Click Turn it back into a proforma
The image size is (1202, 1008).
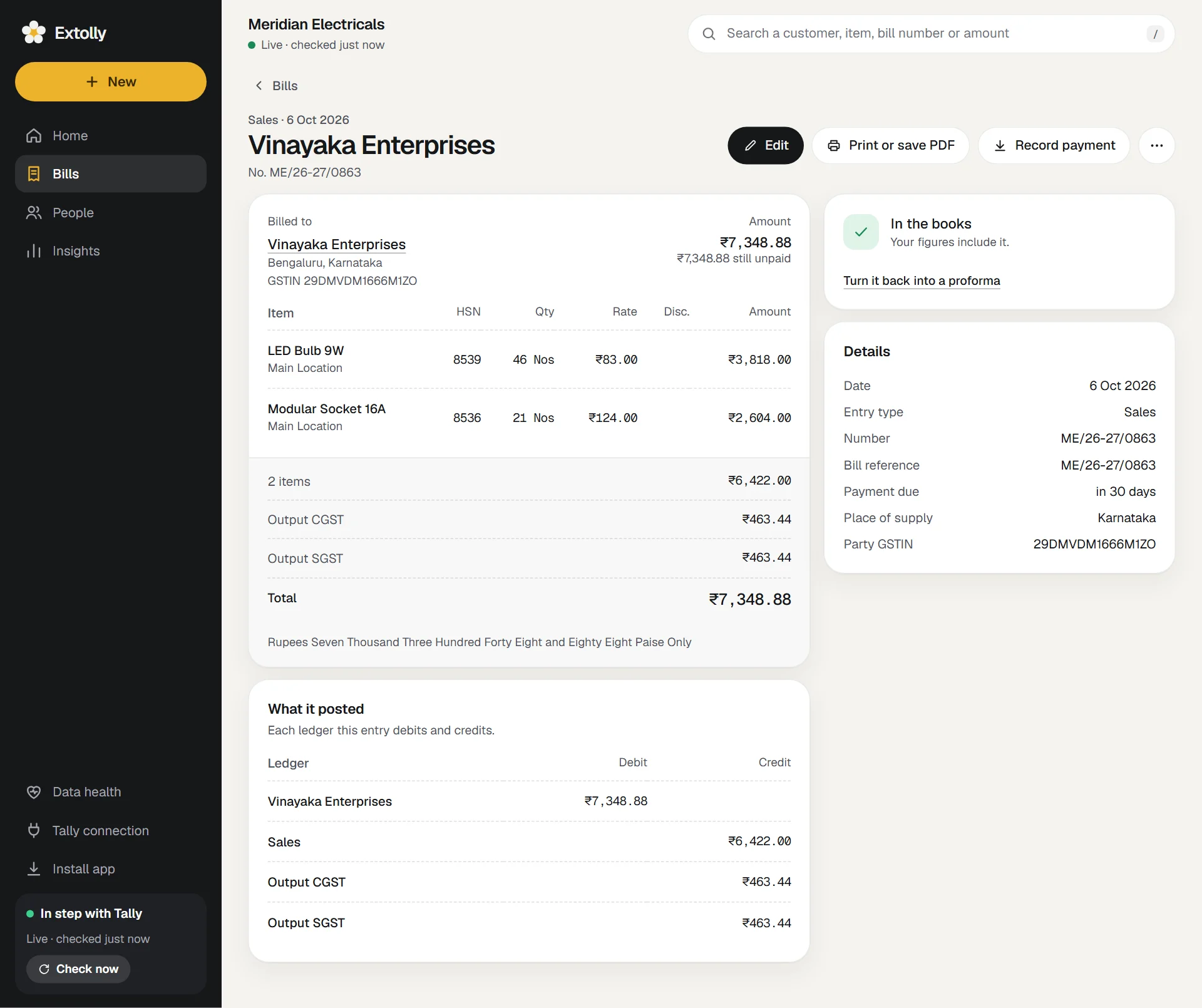pyautogui.click(x=922, y=280)
